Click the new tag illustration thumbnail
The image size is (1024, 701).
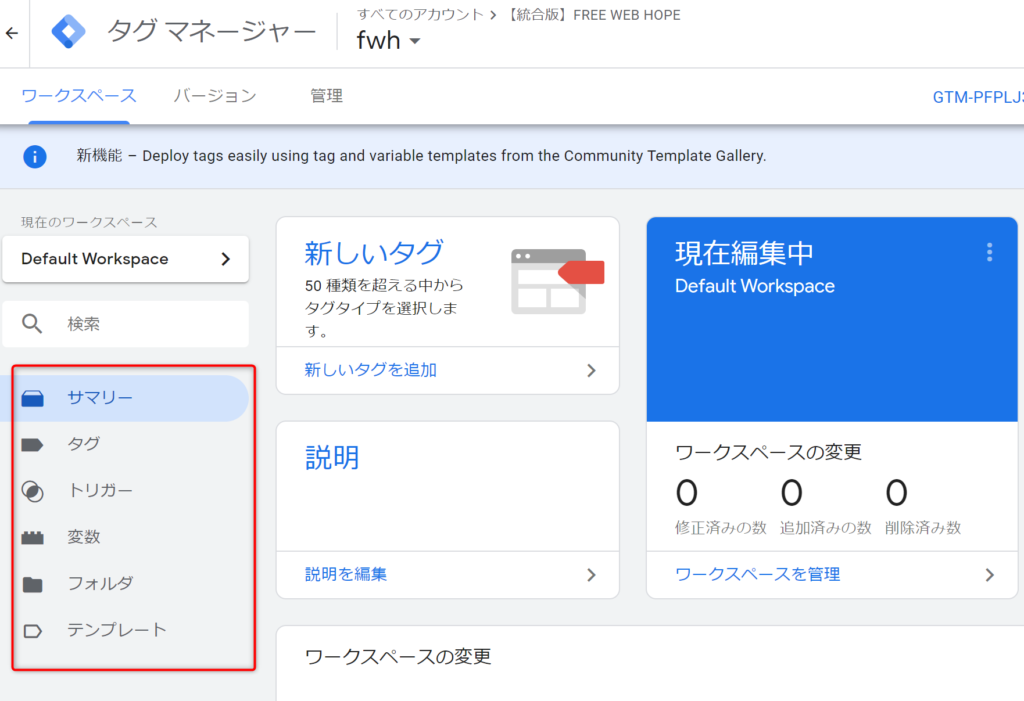coord(558,281)
